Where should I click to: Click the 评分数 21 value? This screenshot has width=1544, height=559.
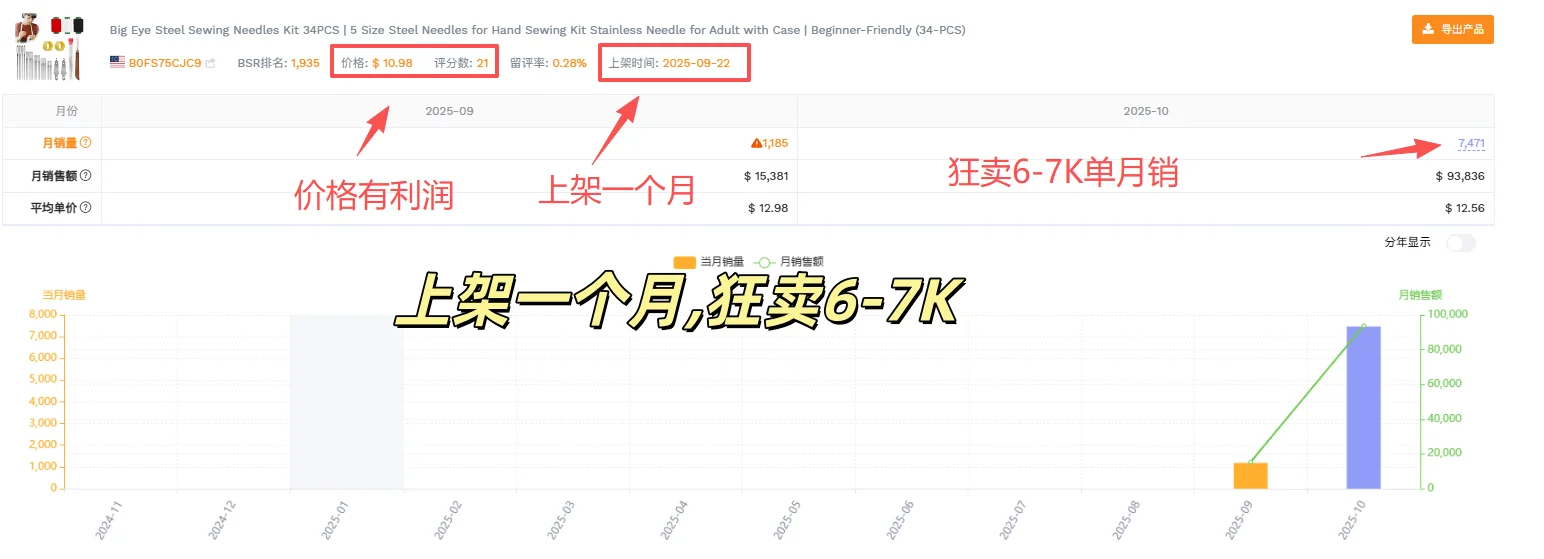coord(482,63)
